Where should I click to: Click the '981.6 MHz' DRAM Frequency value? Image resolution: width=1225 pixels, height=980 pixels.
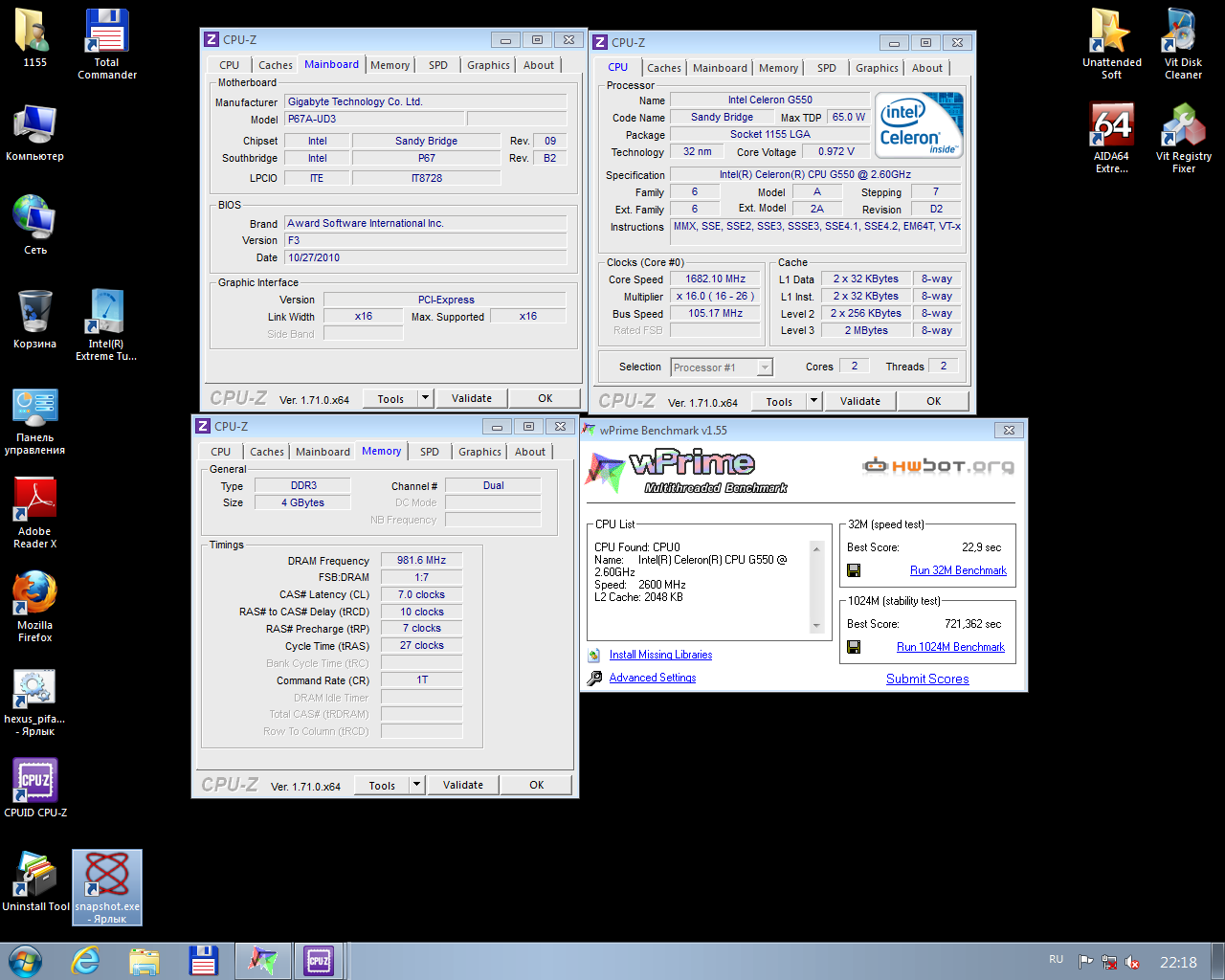[422, 560]
